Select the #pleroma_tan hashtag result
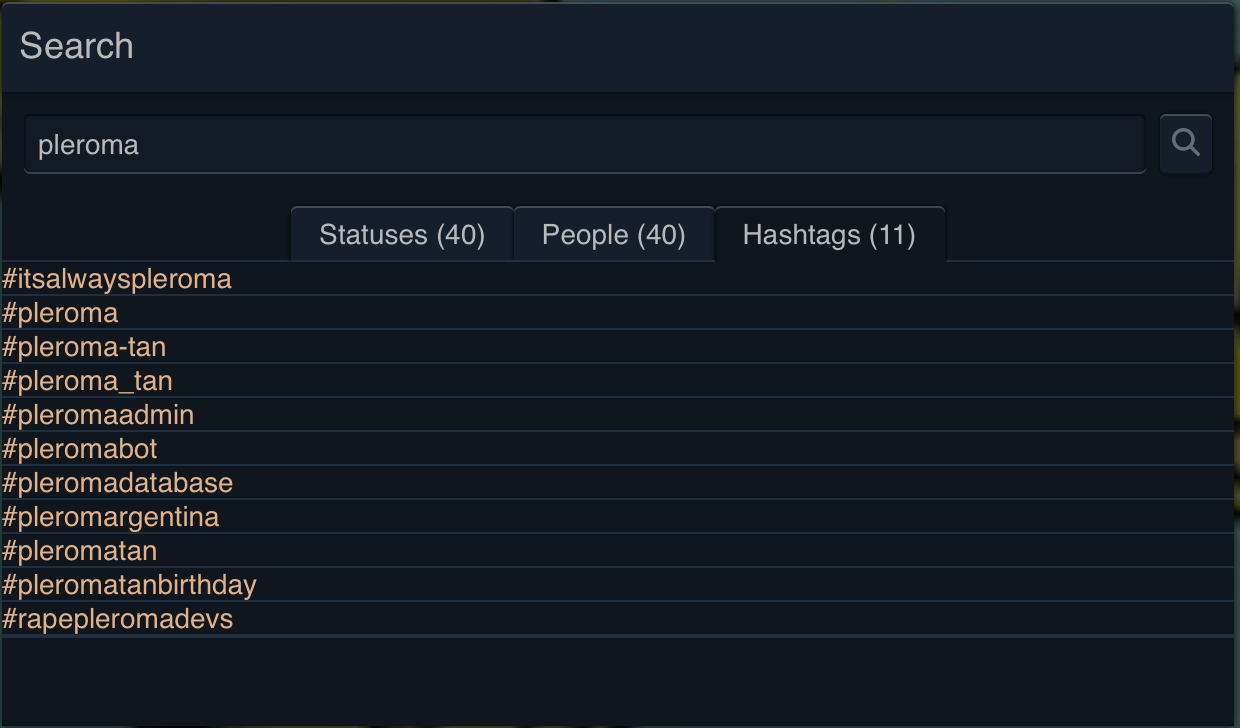 [x=88, y=381]
